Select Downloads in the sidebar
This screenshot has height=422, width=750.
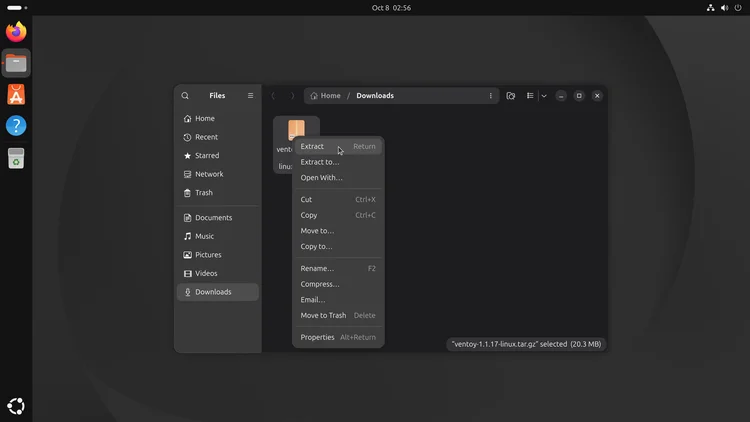click(218, 292)
